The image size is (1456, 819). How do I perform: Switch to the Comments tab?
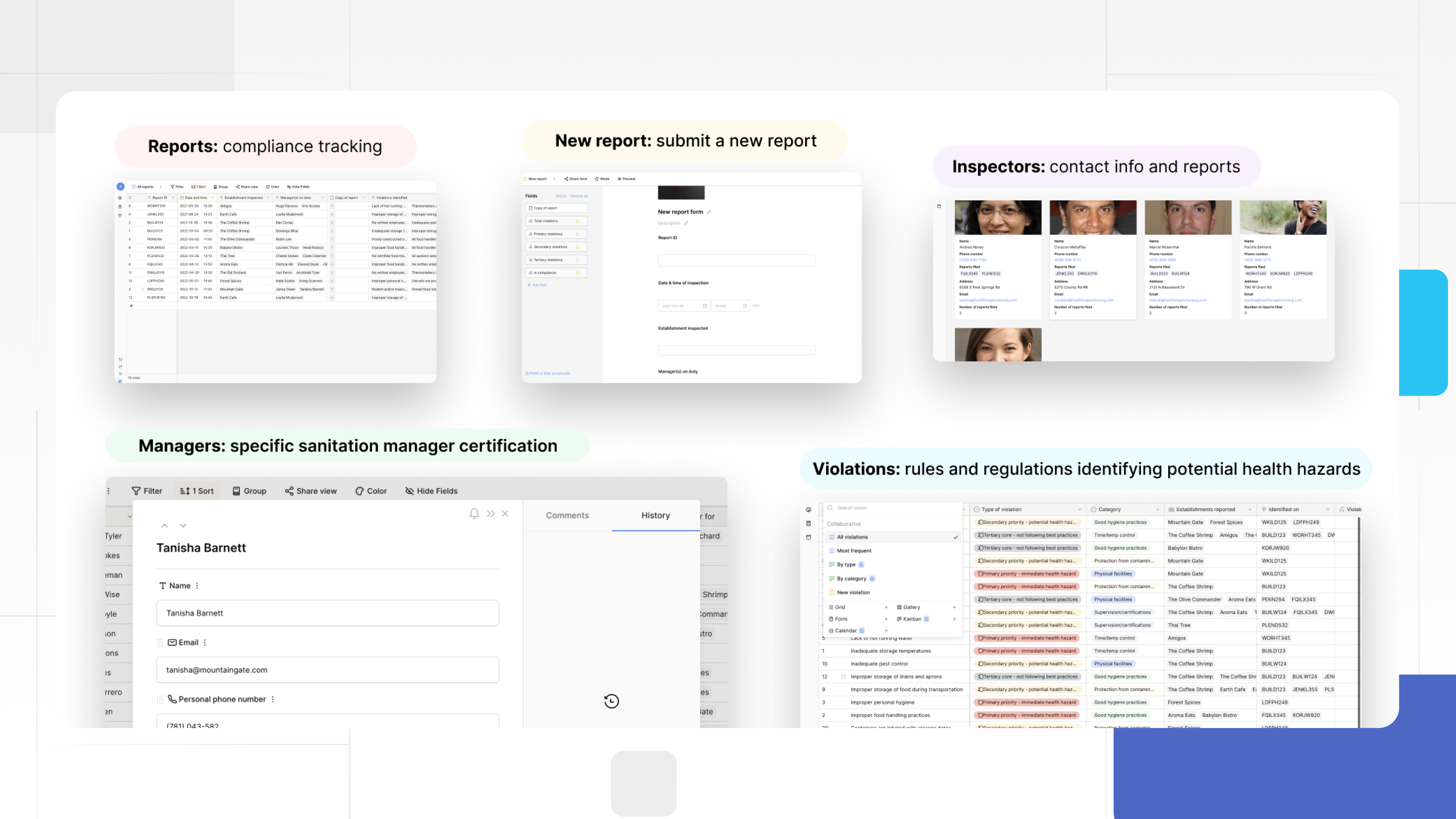click(x=567, y=515)
